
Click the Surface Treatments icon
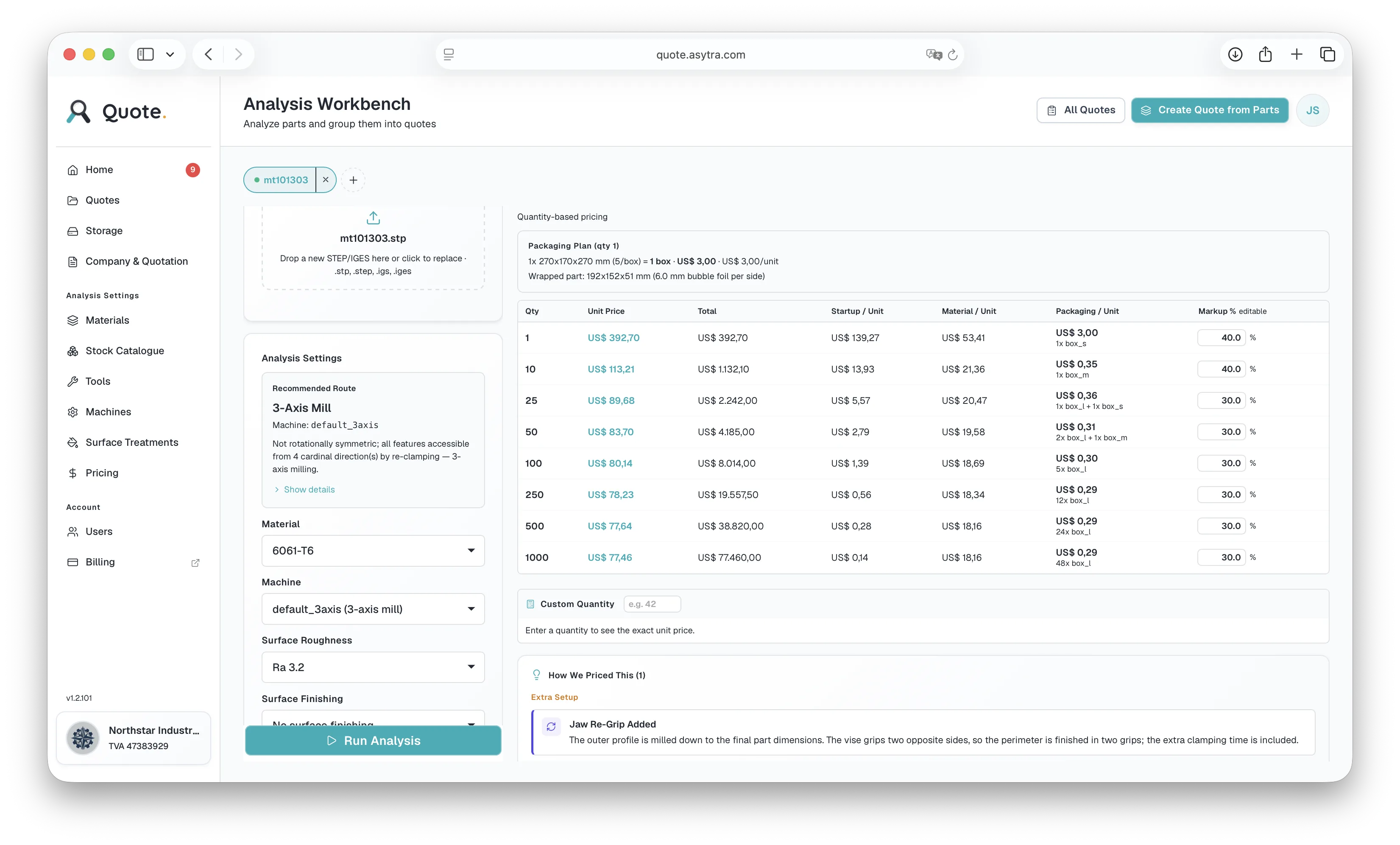73,442
